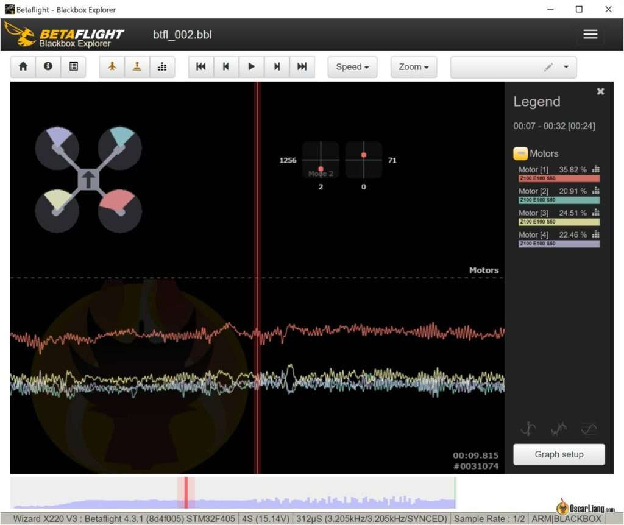Jump to the end of the log
This screenshot has height=525, width=624.
point(302,67)
